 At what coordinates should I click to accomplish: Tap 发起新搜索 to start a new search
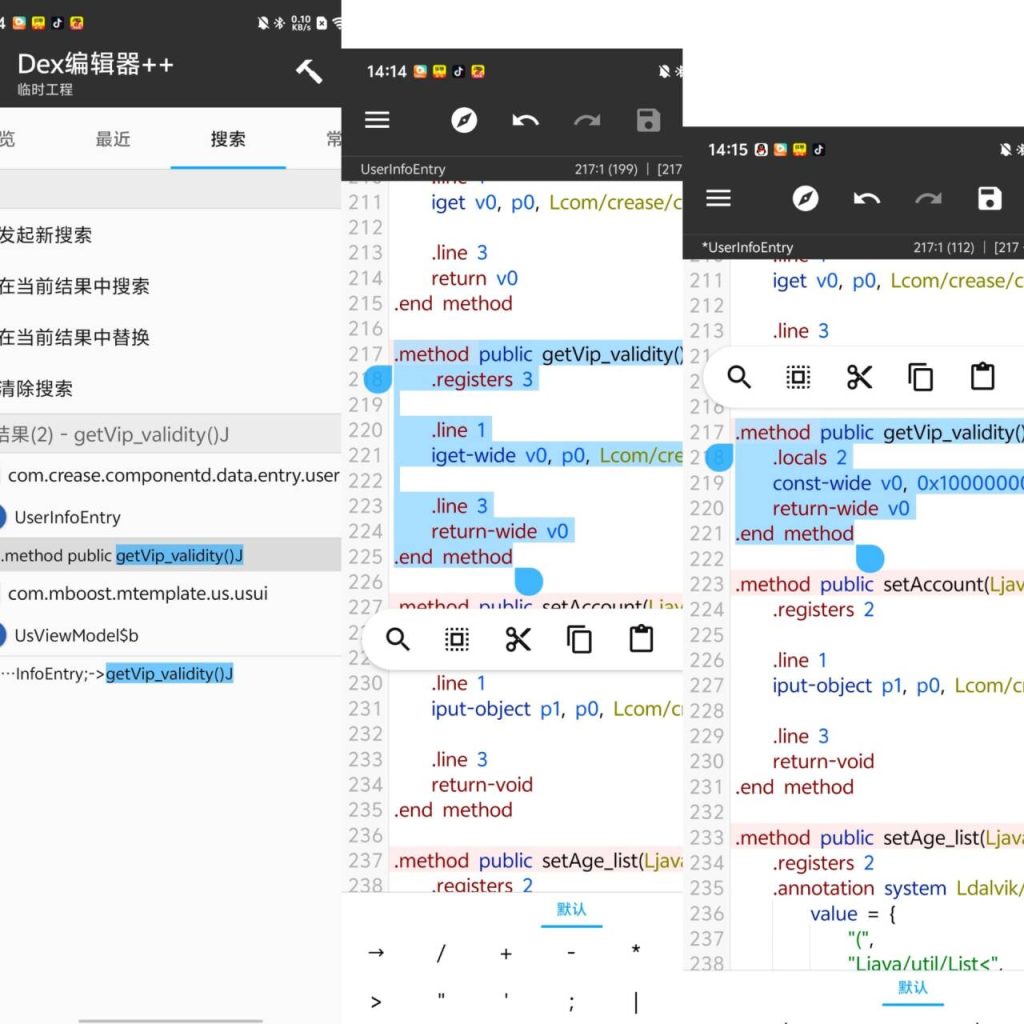47,236
